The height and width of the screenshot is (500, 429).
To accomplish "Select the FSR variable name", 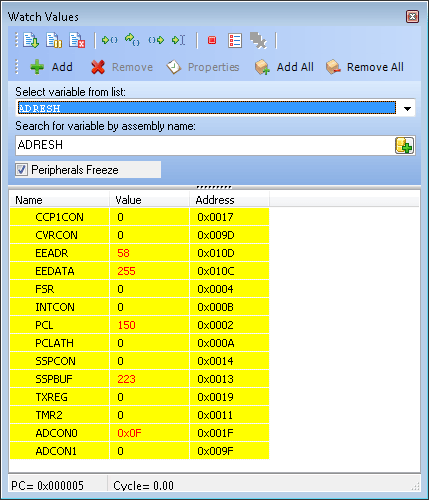I will click(x=45, y=289).
